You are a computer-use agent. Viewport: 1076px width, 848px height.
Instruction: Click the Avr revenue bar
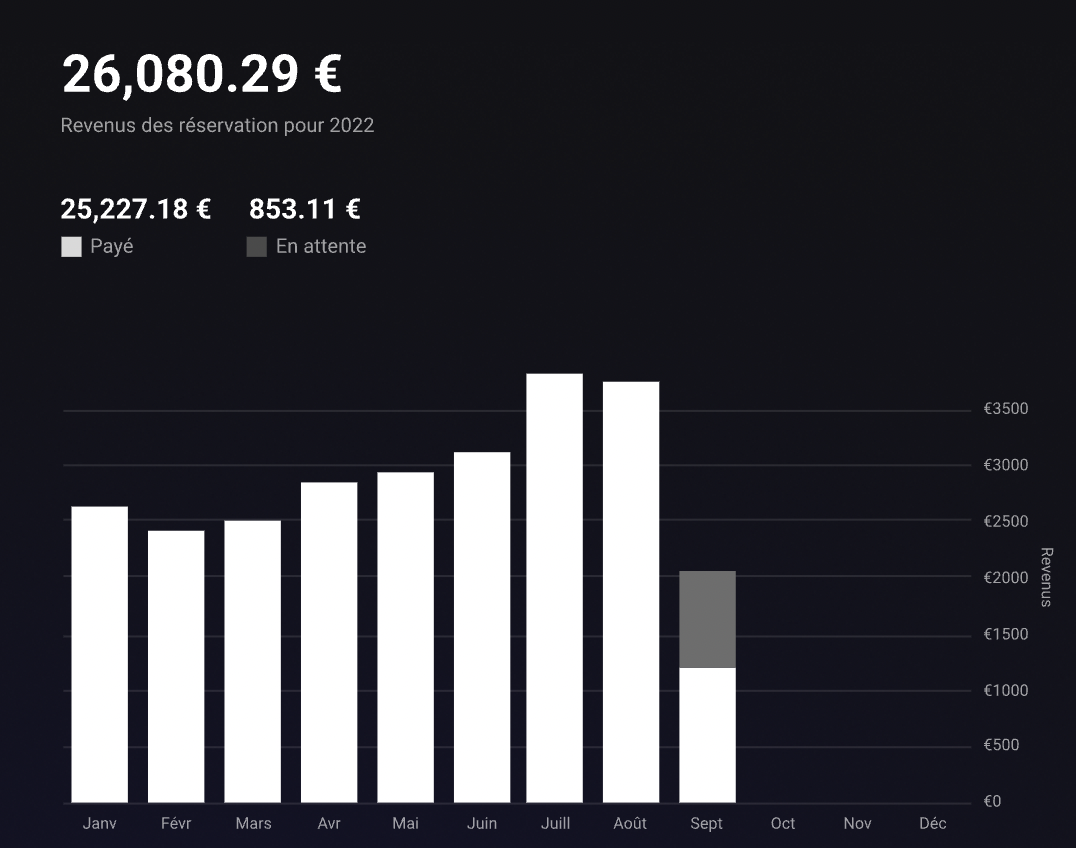[x=329, y=643]
